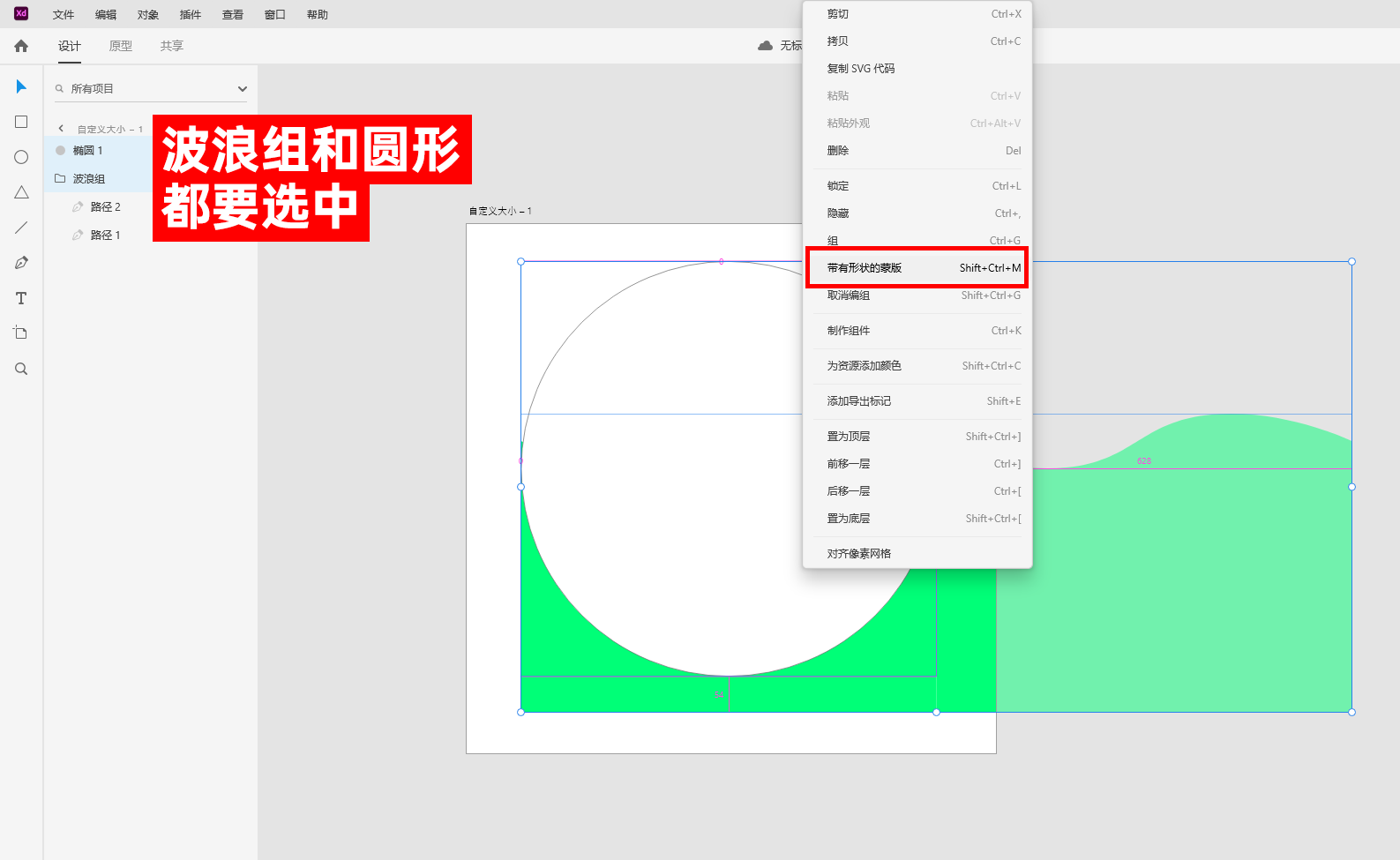Select the Zoom magnifier tool
The height and width of the screenshot is (860, 1400).
click(21, 369)
